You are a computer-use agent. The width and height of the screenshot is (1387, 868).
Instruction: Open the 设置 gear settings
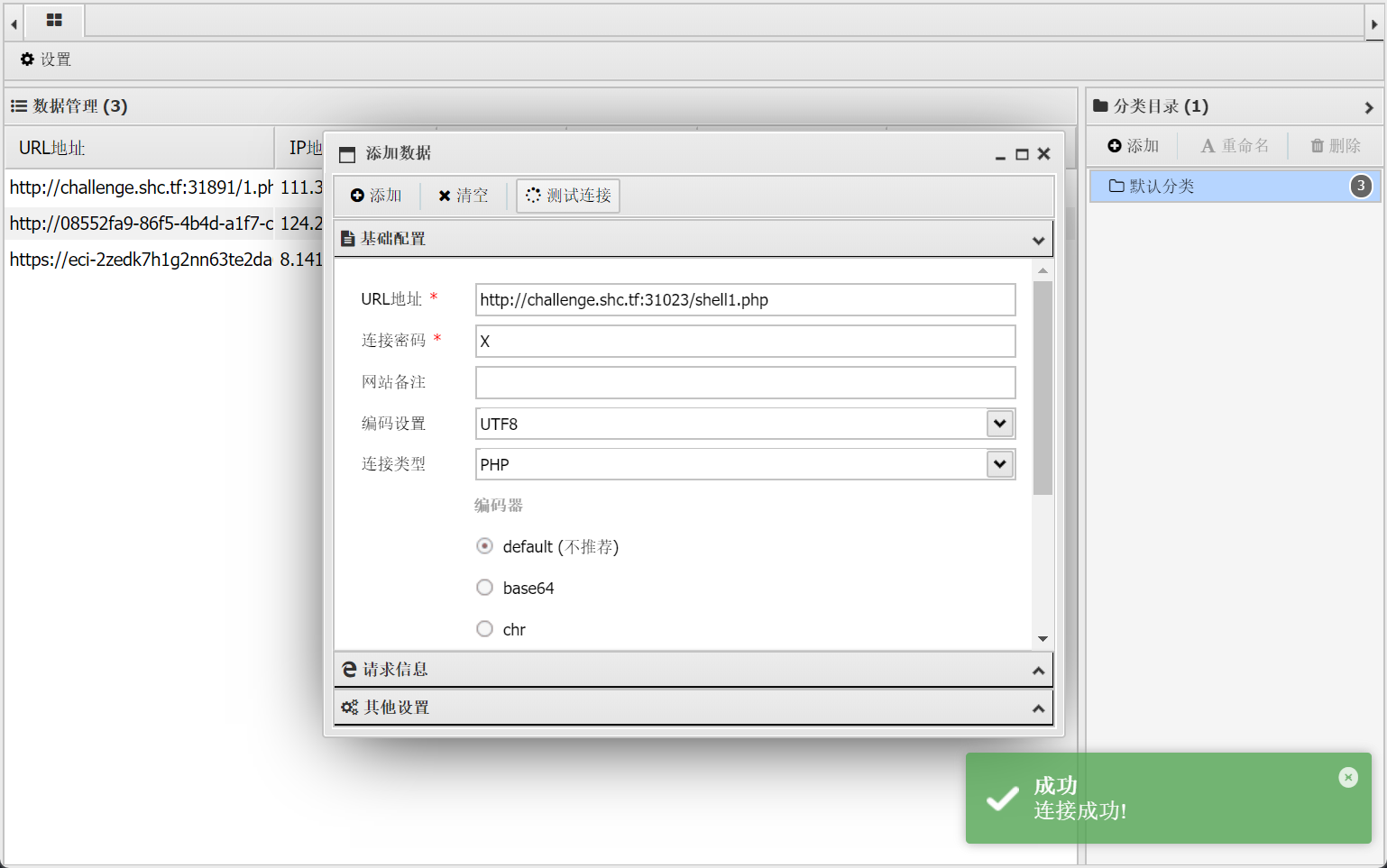pyautogui.click(x=46, y=59)
